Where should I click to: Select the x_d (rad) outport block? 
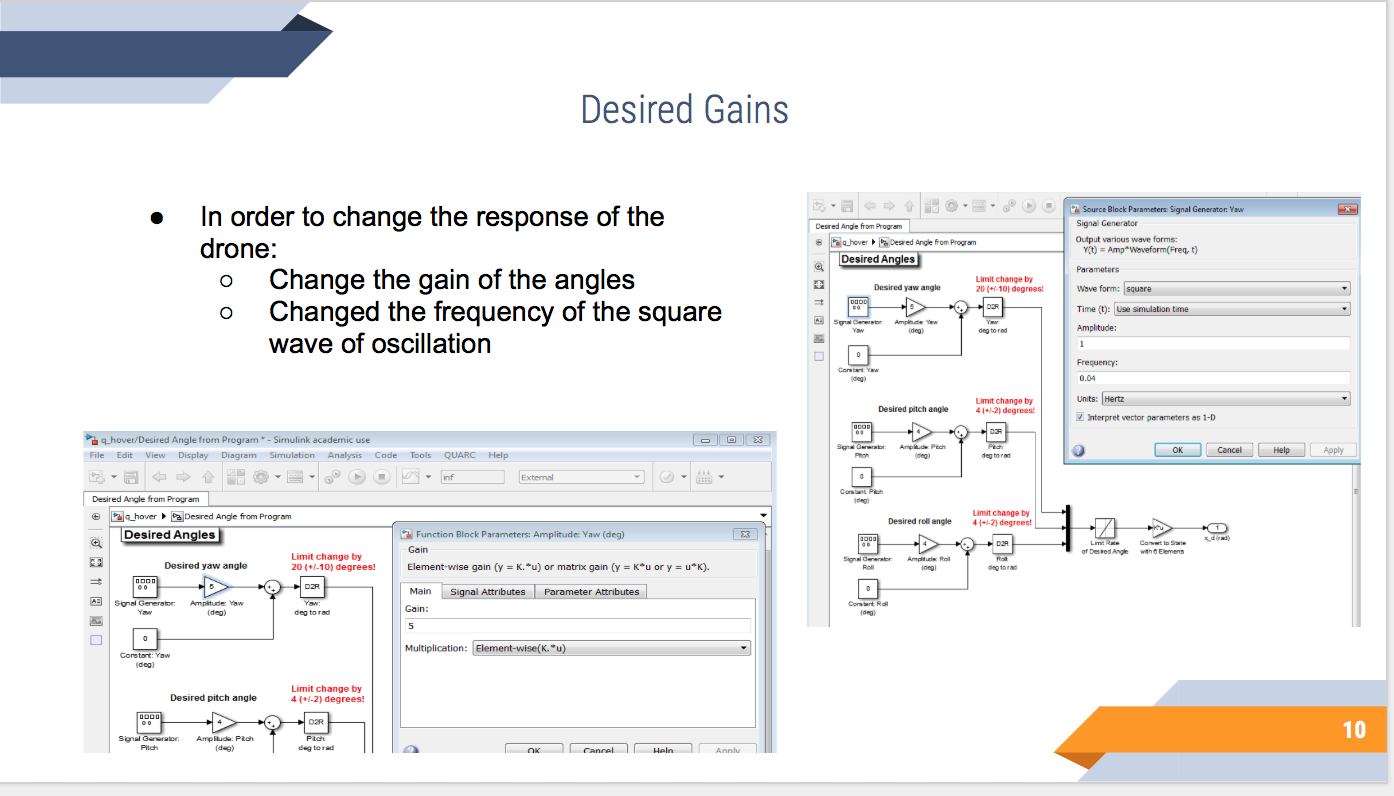[1217, 528]
